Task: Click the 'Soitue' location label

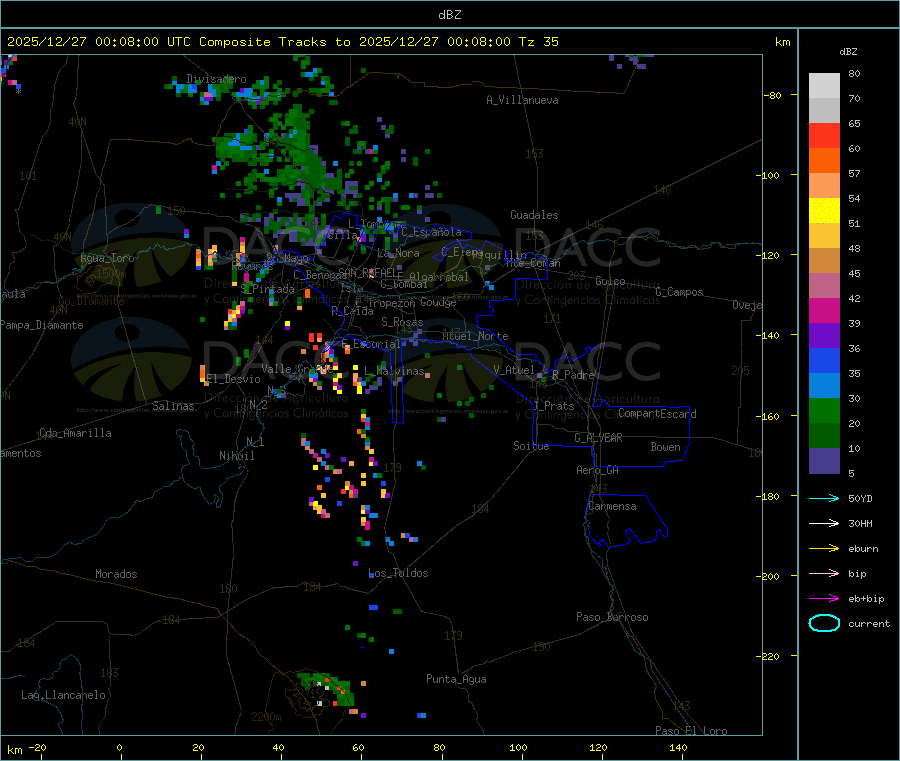Action: click(x=531, y=445)
